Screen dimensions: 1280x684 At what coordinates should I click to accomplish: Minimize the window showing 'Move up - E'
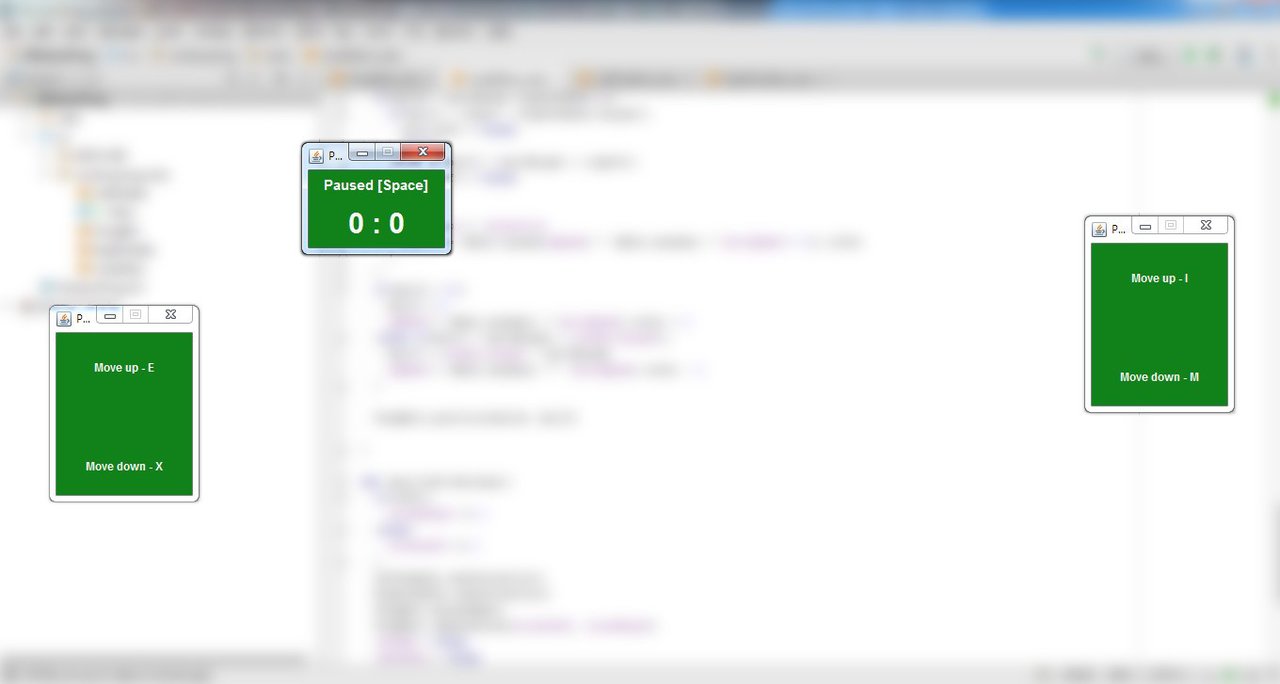[x=110, y=315]
